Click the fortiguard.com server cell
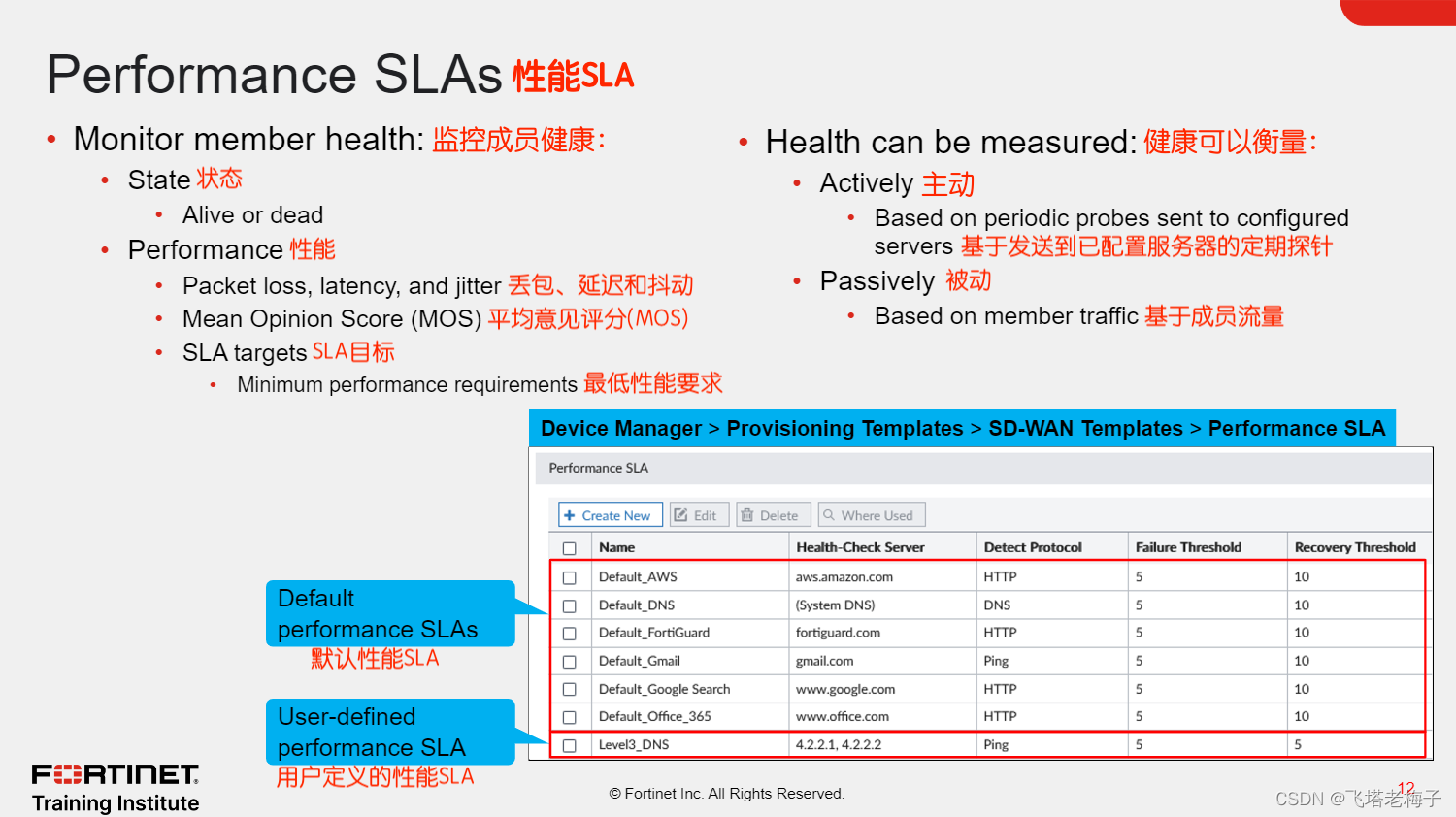Image resolution: width=1456 pixels, height=817 pixels. coord(839,632)
